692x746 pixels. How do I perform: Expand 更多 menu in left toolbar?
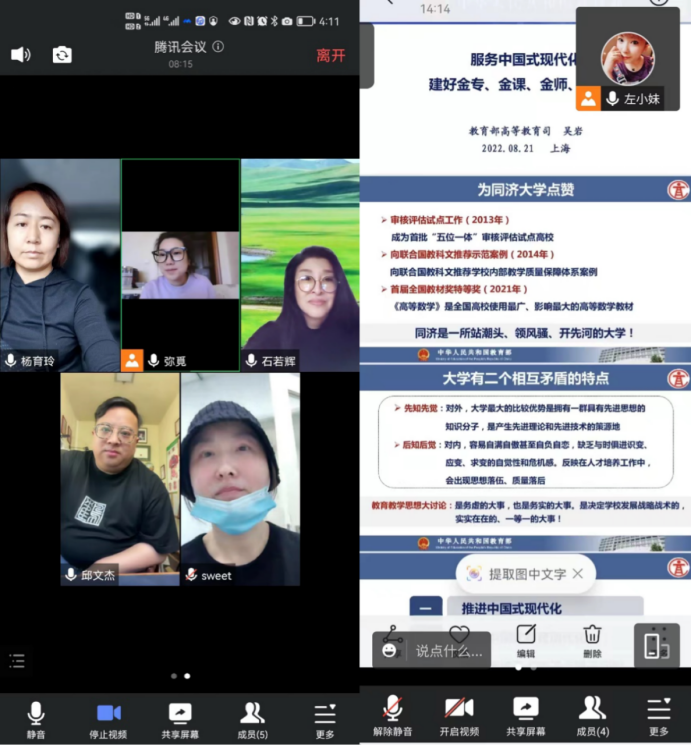[x=324, y=719]
